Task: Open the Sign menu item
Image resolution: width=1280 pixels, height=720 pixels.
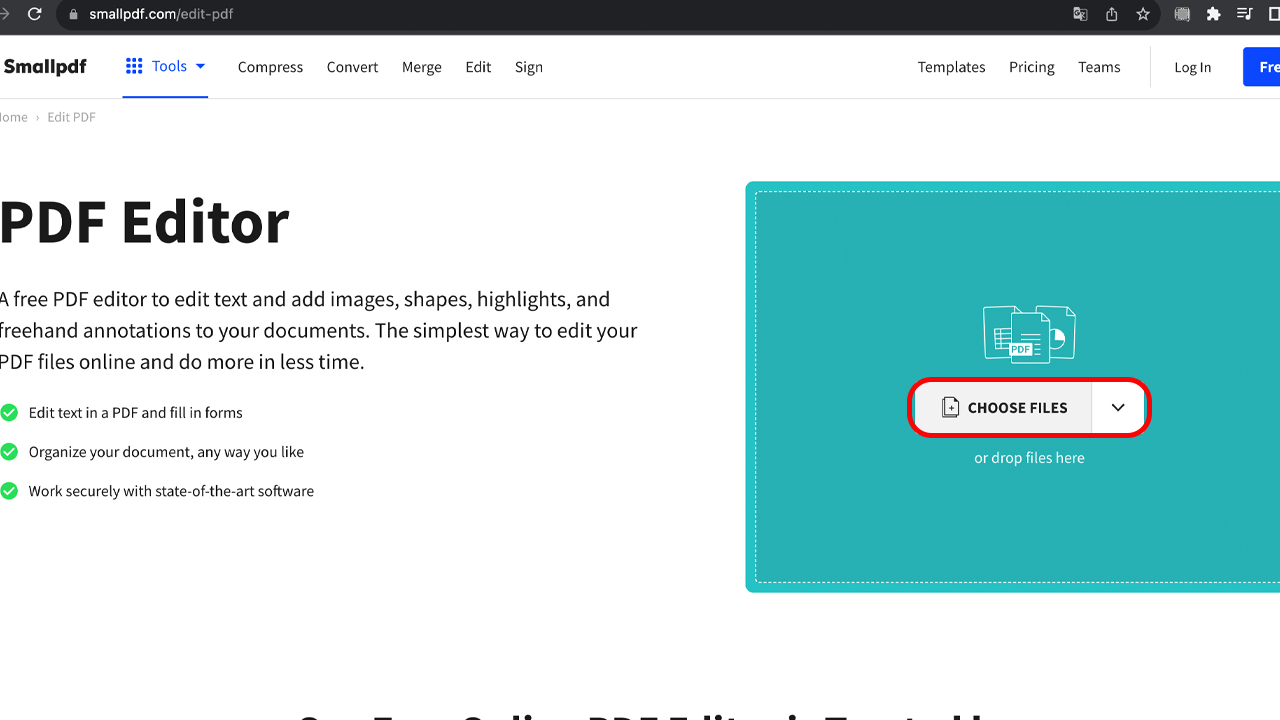Action: point(529,67)
